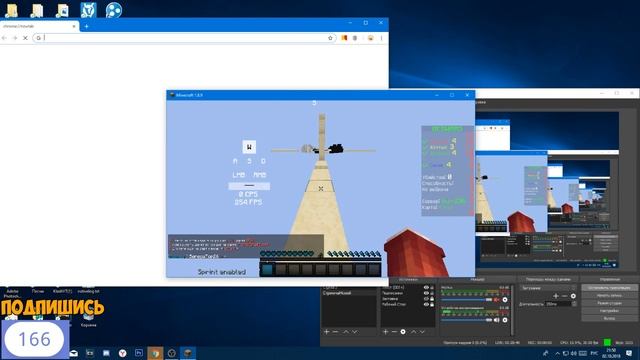Open transition properties gear in OBS
Image resolution: width=640 pixels, height=360 pixels.
(x=573, y=296)
